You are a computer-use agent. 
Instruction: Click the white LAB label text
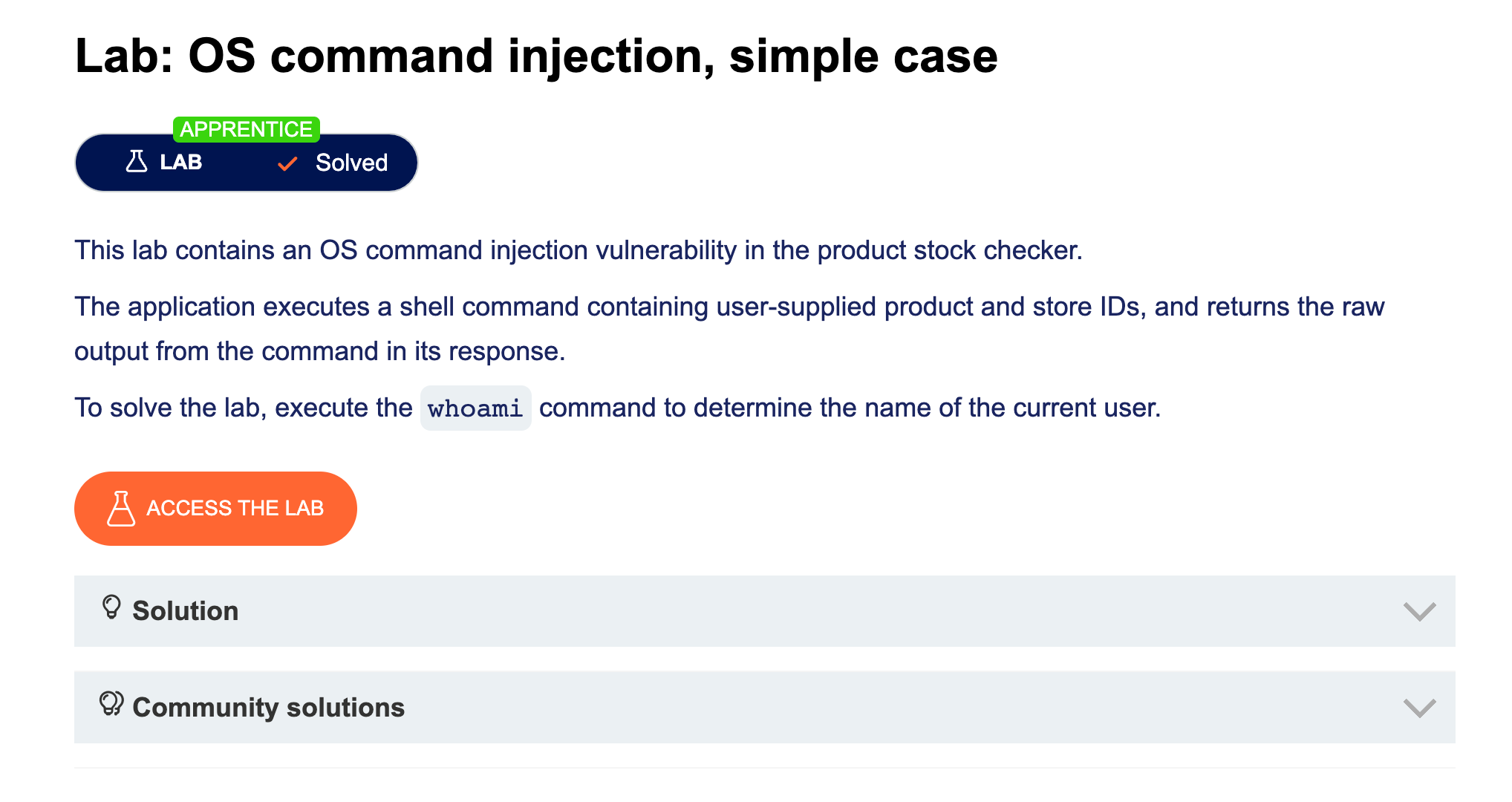point(181,162)
